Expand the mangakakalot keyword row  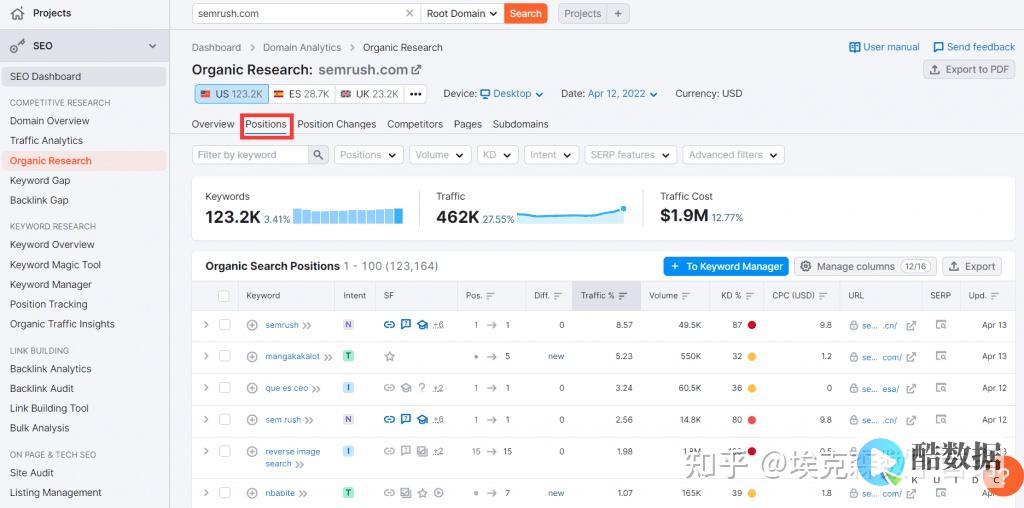point(206,356)
